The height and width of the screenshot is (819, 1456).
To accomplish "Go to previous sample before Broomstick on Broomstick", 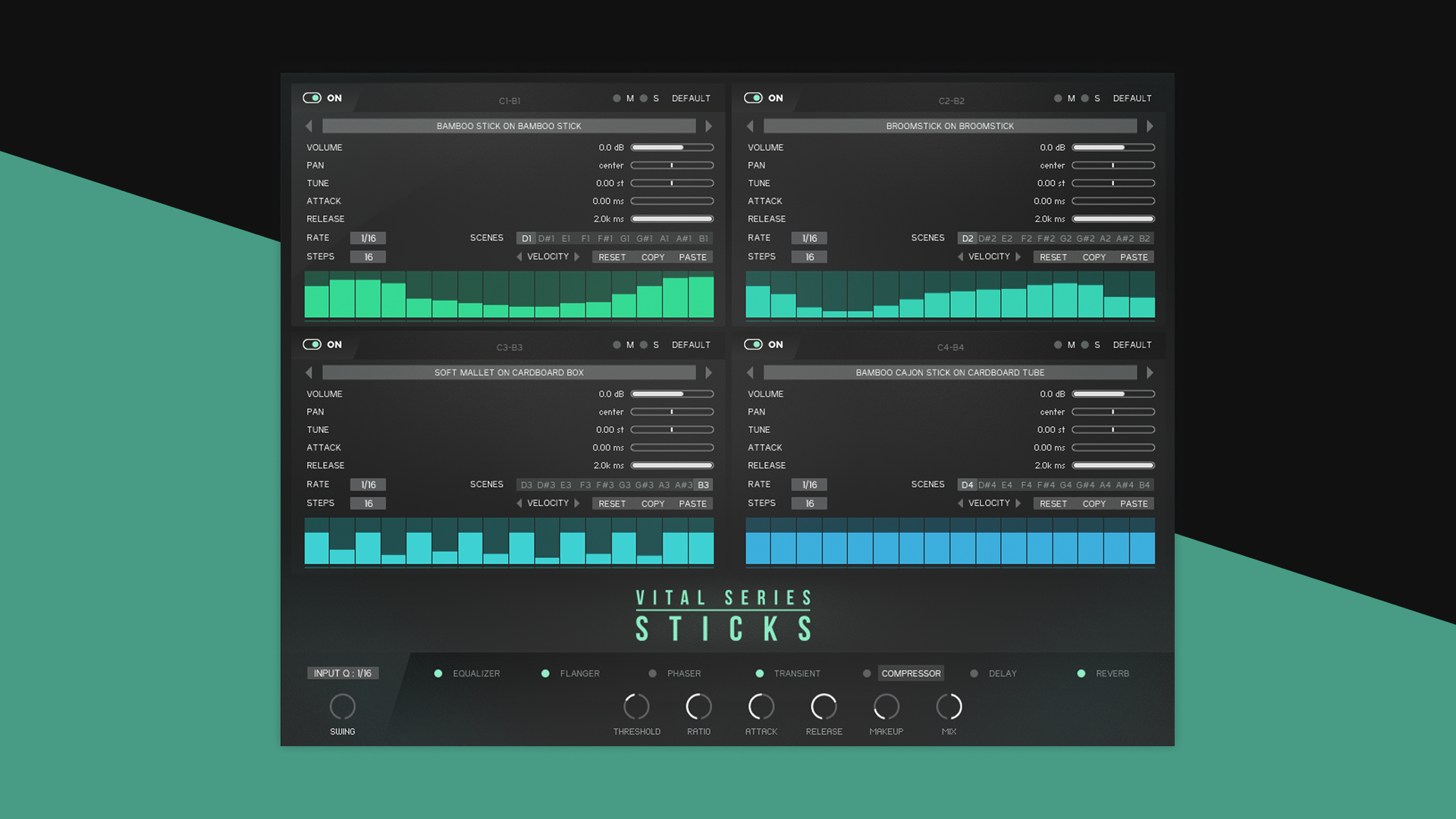I will (750, 126).
